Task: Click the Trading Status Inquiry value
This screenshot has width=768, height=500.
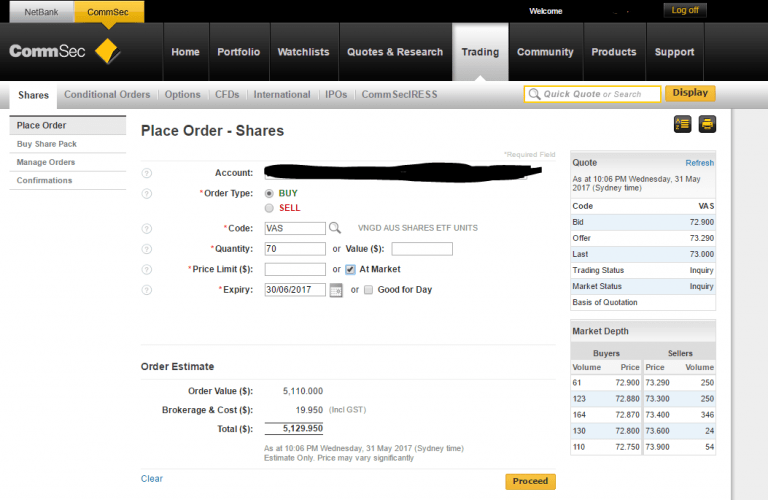Action: point(701,270)
